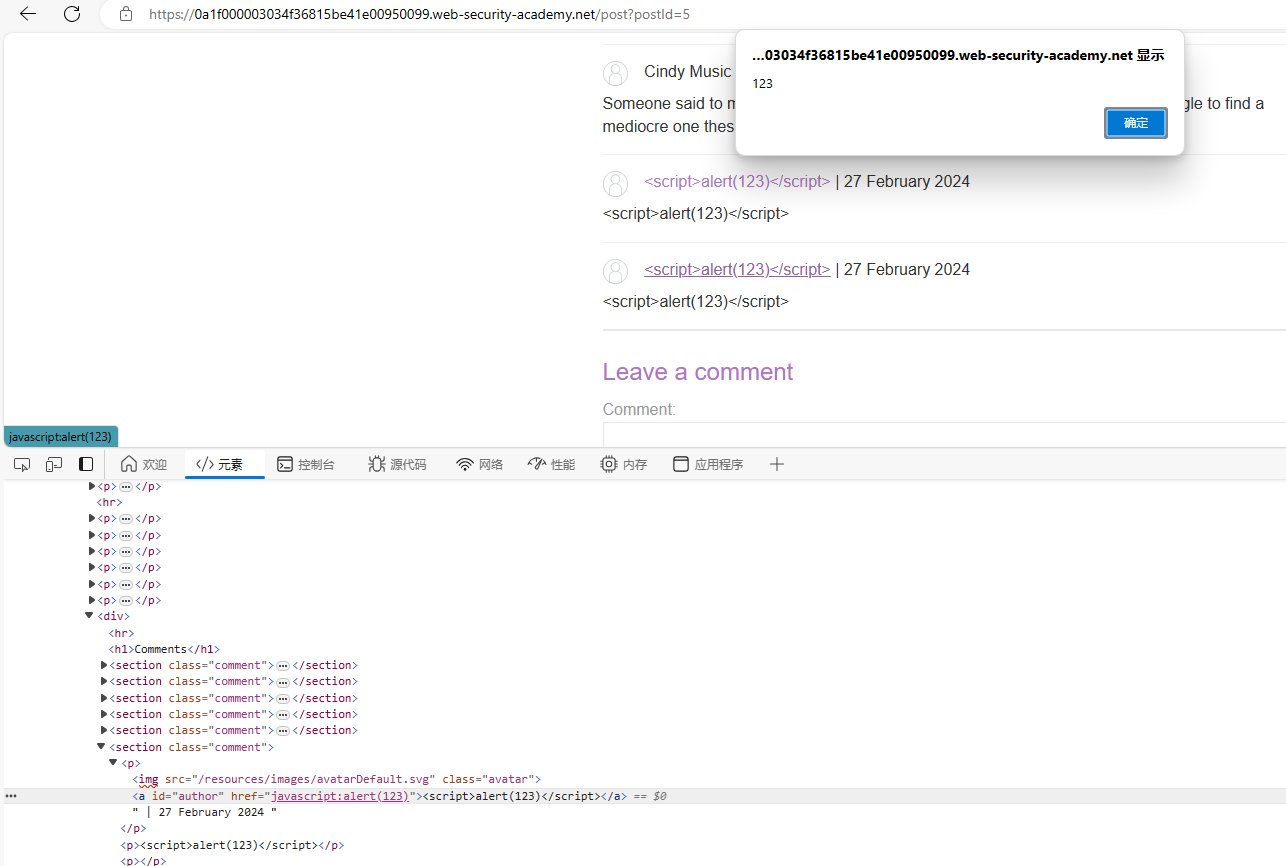The height and width of the screenshot is (866, 1286).
Task: Click the site information lock icon
Action: pos(125,14)
